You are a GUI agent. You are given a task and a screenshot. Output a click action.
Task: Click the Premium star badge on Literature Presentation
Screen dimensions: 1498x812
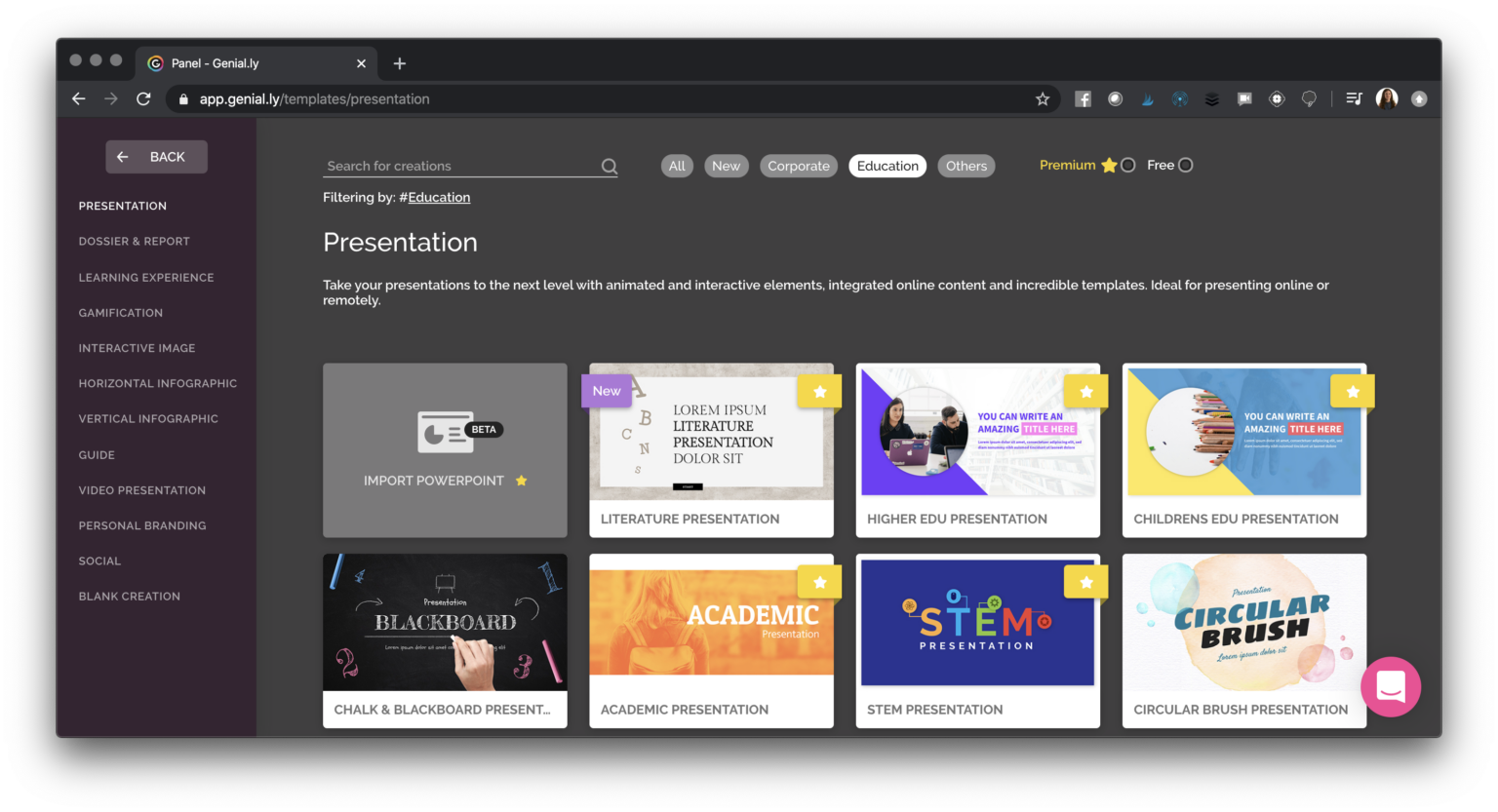[x=819, y=390]
